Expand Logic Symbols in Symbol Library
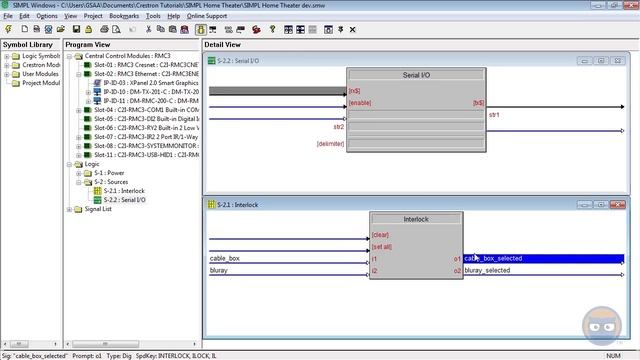Viewport: 640px width, 360px height. [x=7, y=56]
